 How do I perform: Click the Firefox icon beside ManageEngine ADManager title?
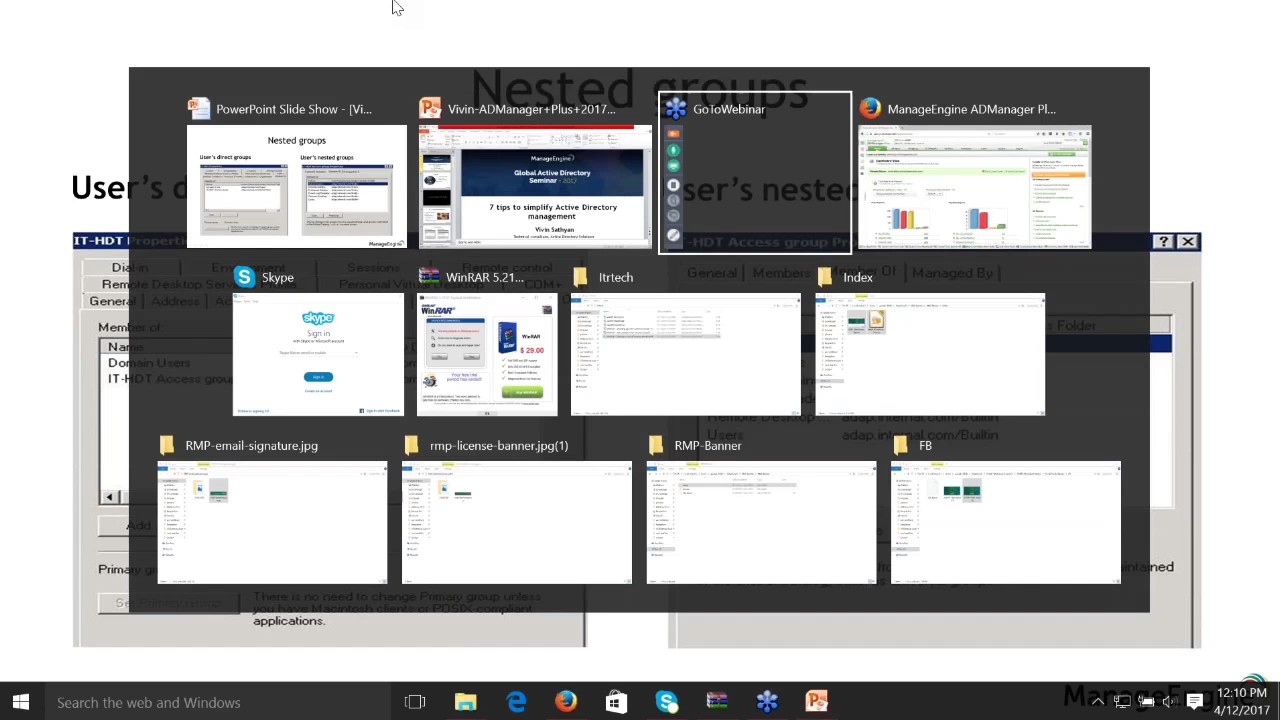coord(870,109)
